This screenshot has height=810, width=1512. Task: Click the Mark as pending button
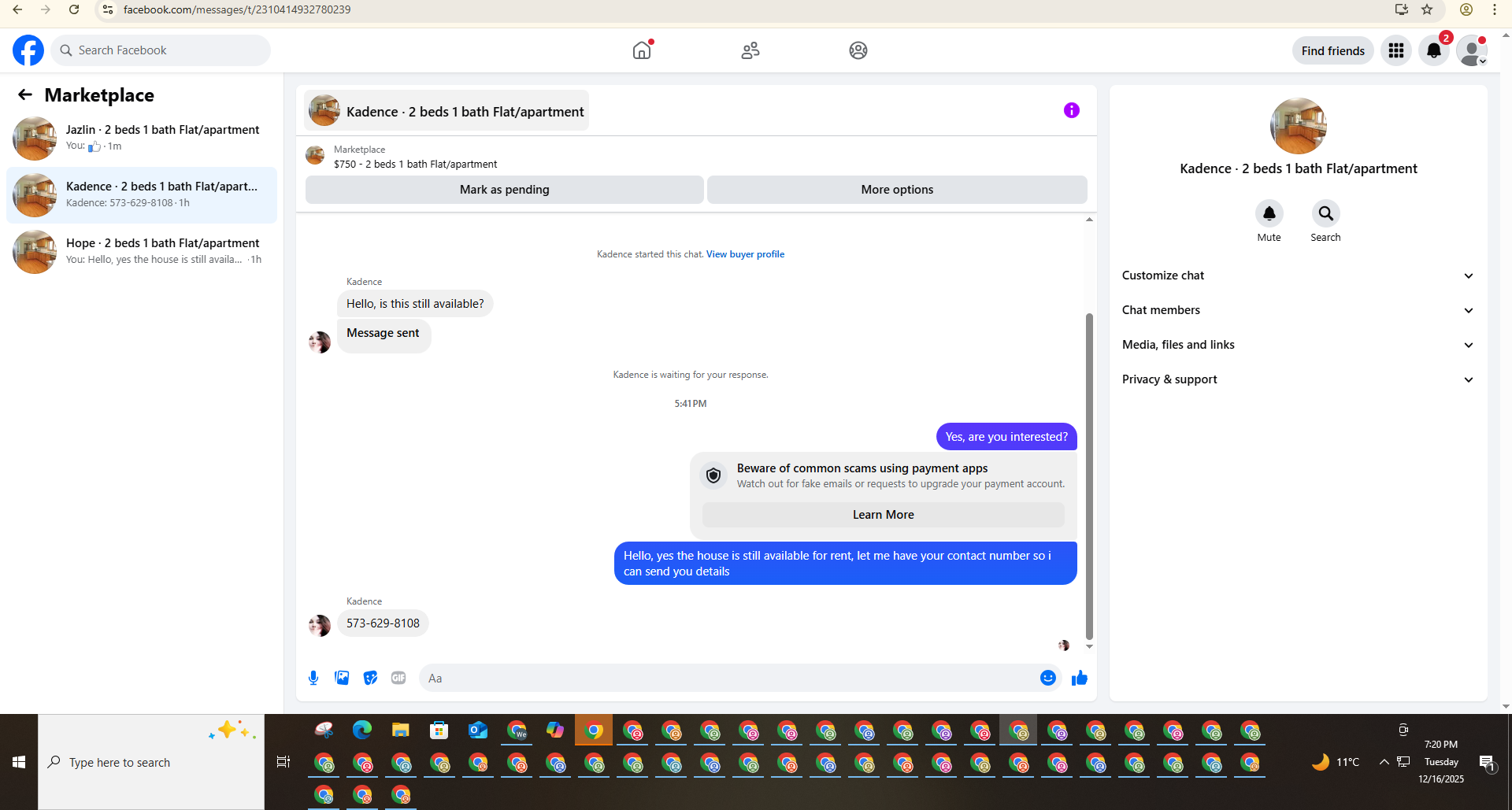505,190
